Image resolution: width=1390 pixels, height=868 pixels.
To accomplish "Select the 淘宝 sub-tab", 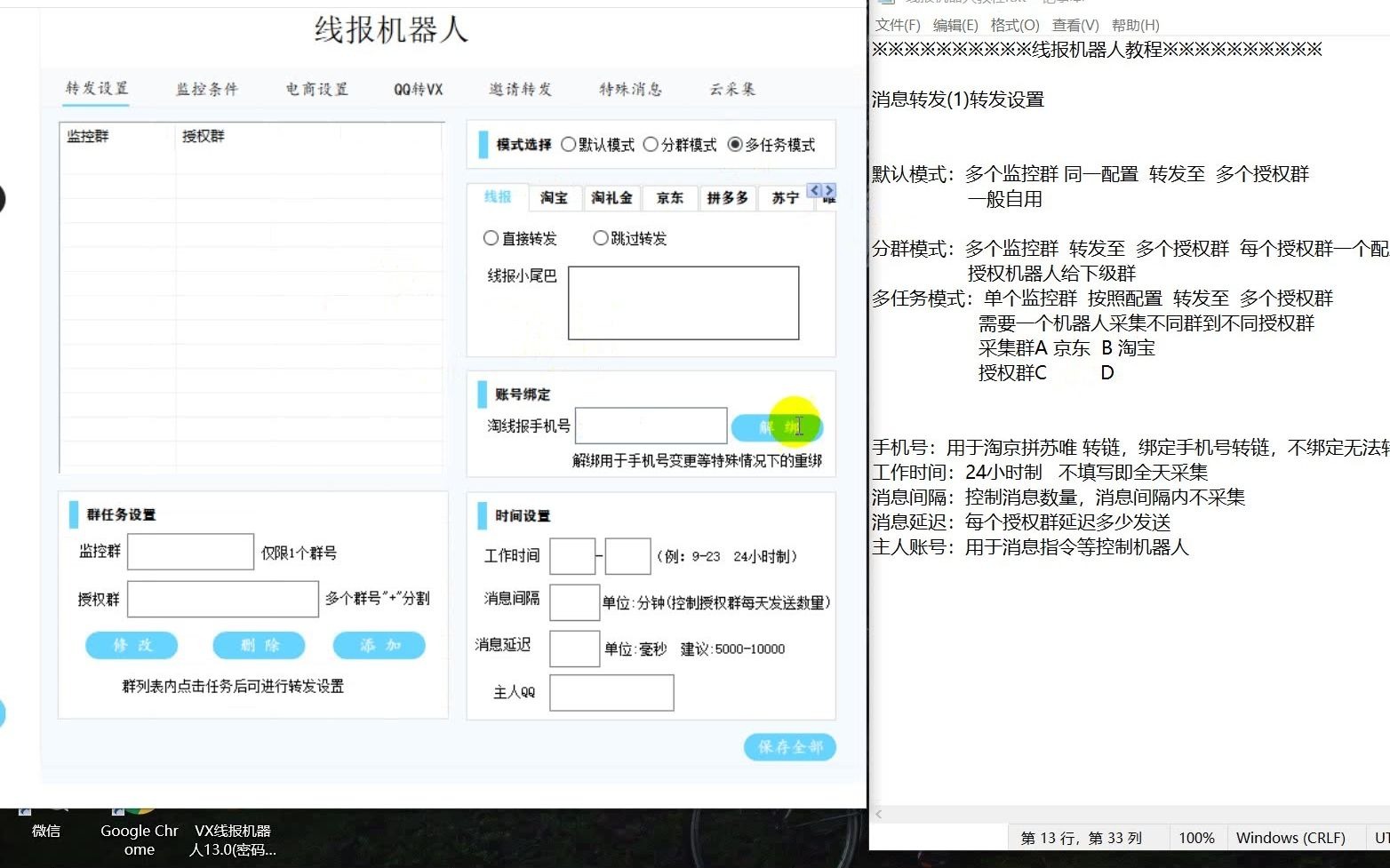I will coord(555,197).
